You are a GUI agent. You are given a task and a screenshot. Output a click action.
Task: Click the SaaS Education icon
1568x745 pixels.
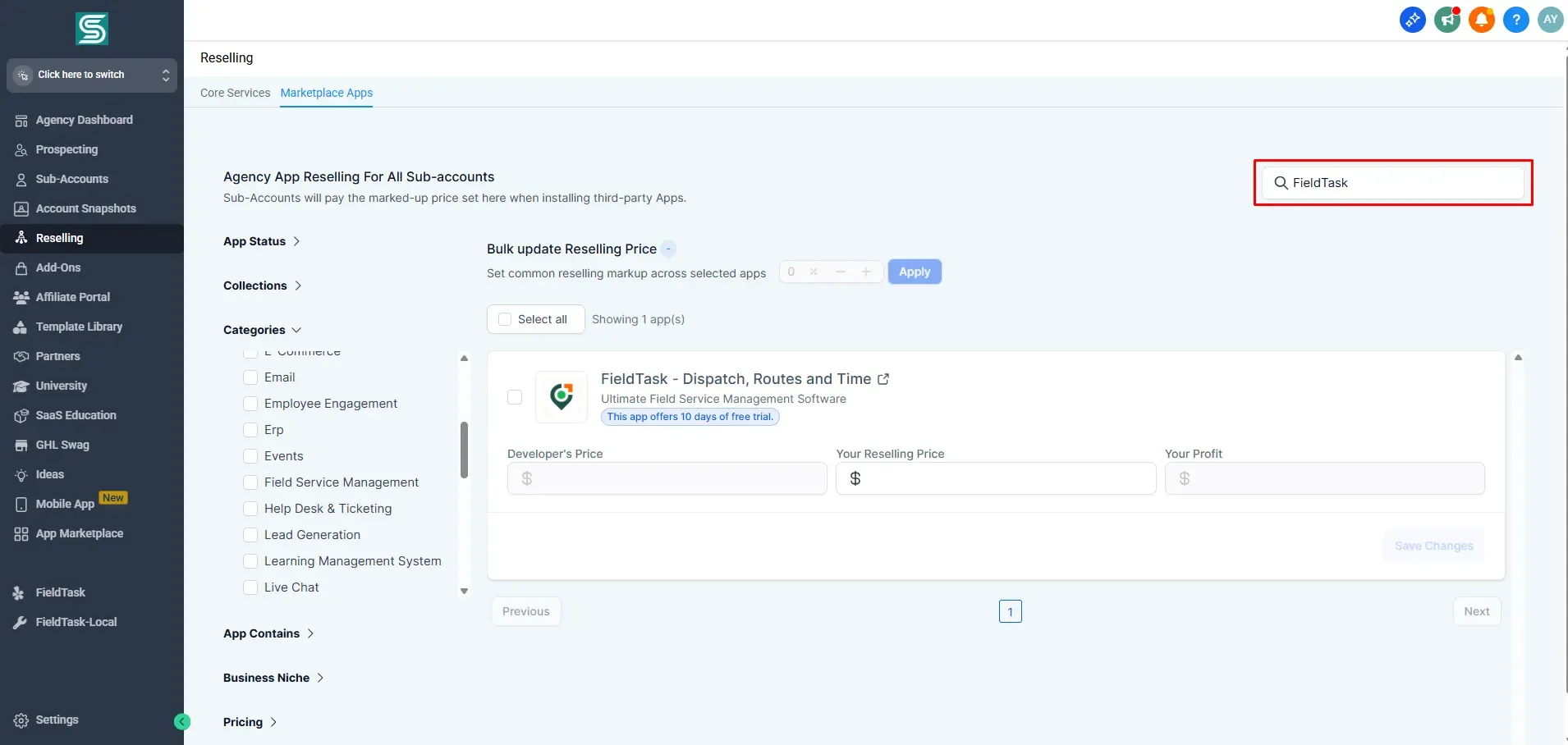click(21, 416)
